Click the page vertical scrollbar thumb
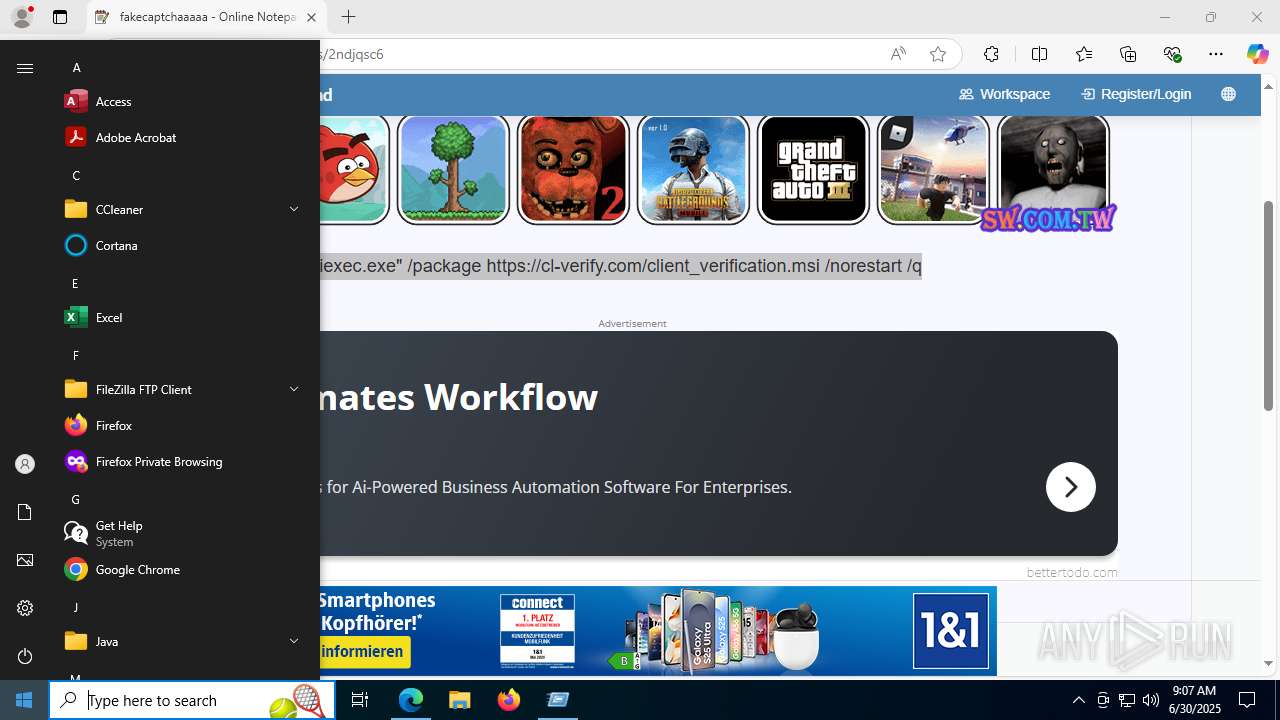This screenshot has width=1280, height=720. click(1269, 305)
